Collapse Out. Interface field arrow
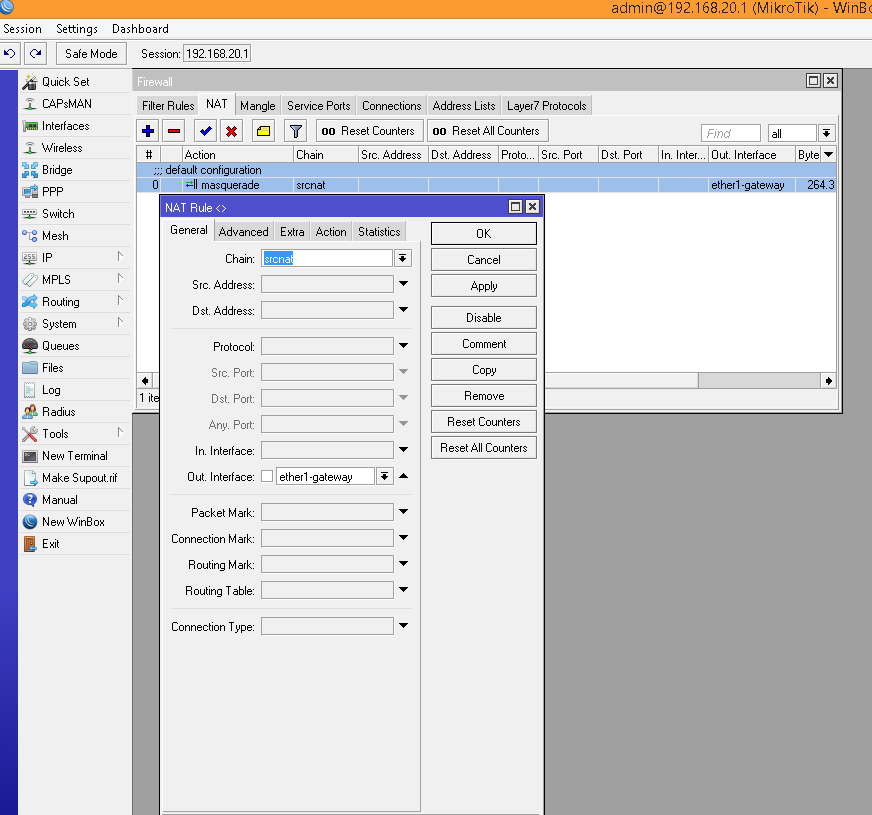 click(x=404, y=476)
